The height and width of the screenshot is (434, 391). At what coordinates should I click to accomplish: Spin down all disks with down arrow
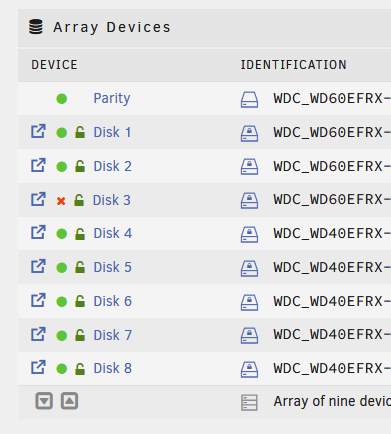pos(44,401)
